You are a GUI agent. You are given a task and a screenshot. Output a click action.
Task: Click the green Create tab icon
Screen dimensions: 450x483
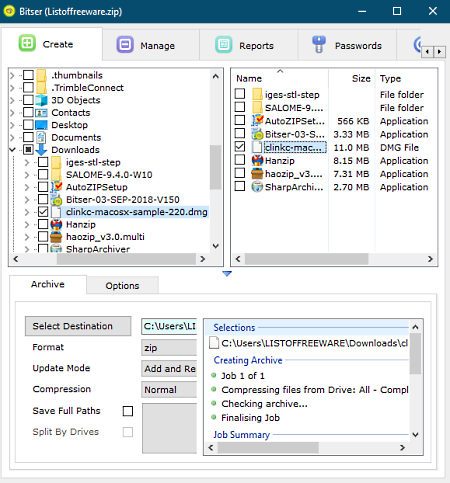pyautogui.click(x=27, y=43)
